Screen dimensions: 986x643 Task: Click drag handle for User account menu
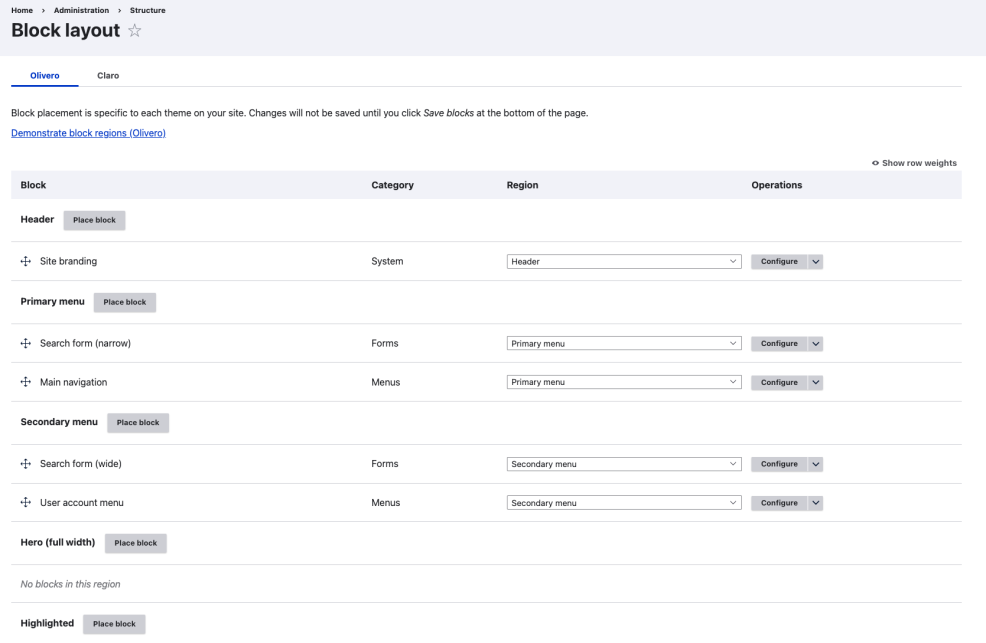(x=26, y=503)
